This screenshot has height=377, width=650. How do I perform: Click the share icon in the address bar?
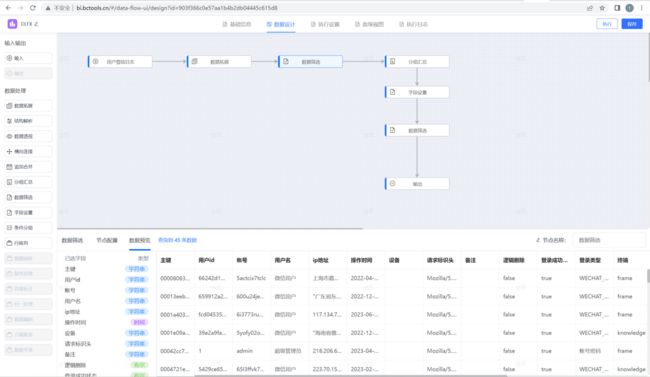point(590,8)
